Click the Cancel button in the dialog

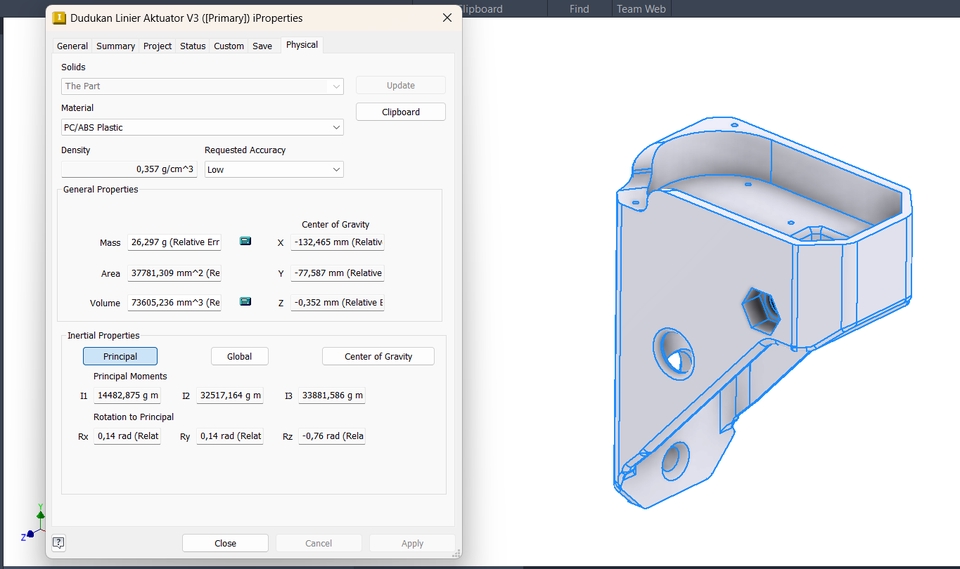click(318, 543)
